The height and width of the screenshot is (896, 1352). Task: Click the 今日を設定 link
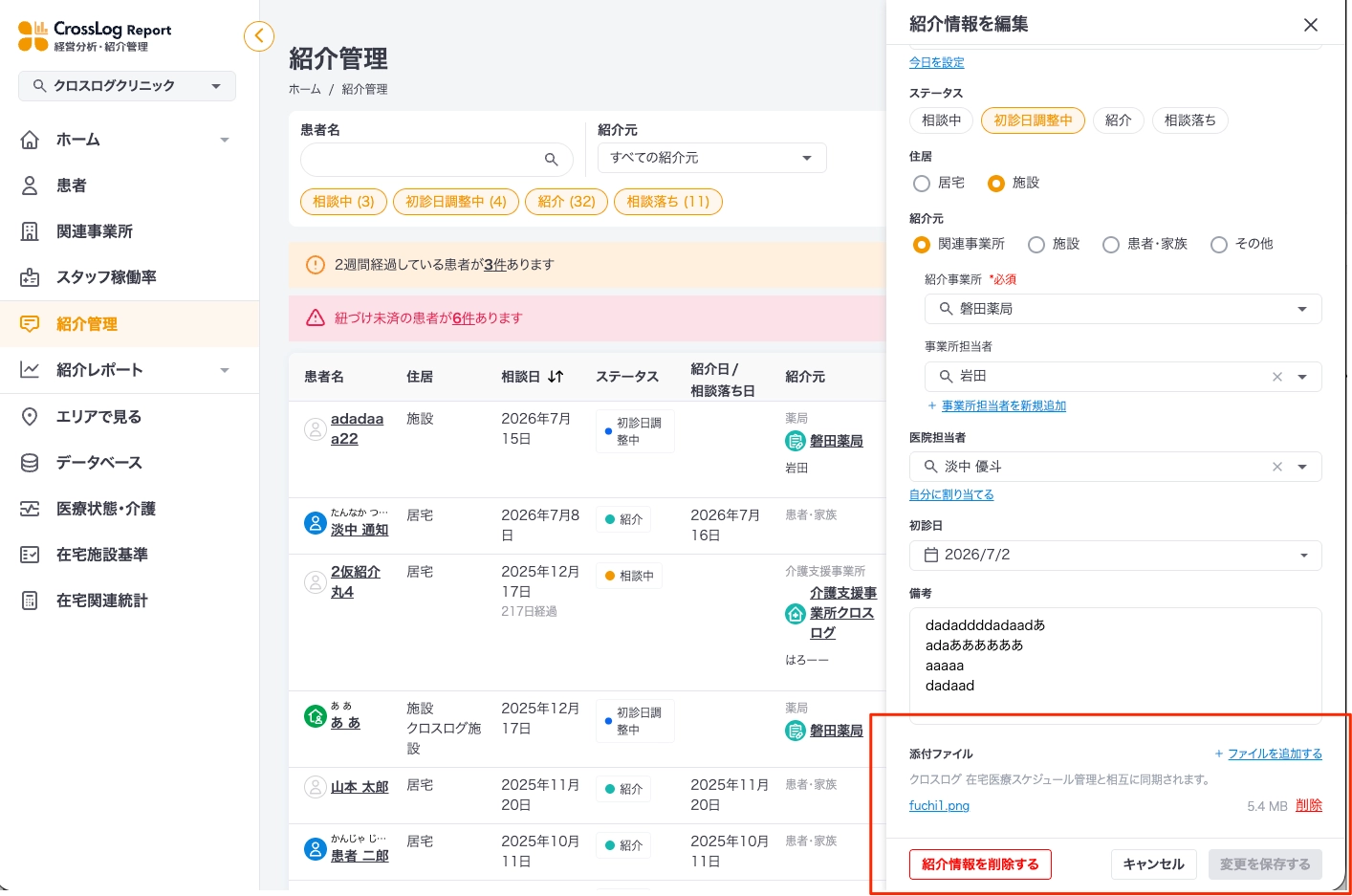(x=937, y=62)
